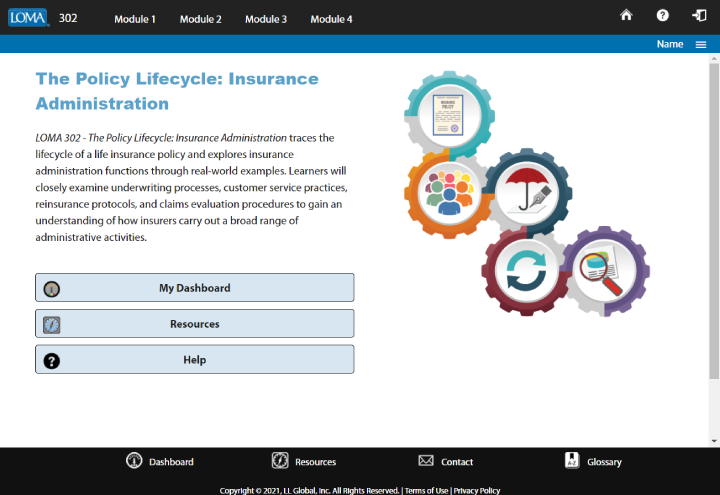720x495 pixels.
Task: Click the red umbrella and pen gear
Action: [x=527, y=193]
